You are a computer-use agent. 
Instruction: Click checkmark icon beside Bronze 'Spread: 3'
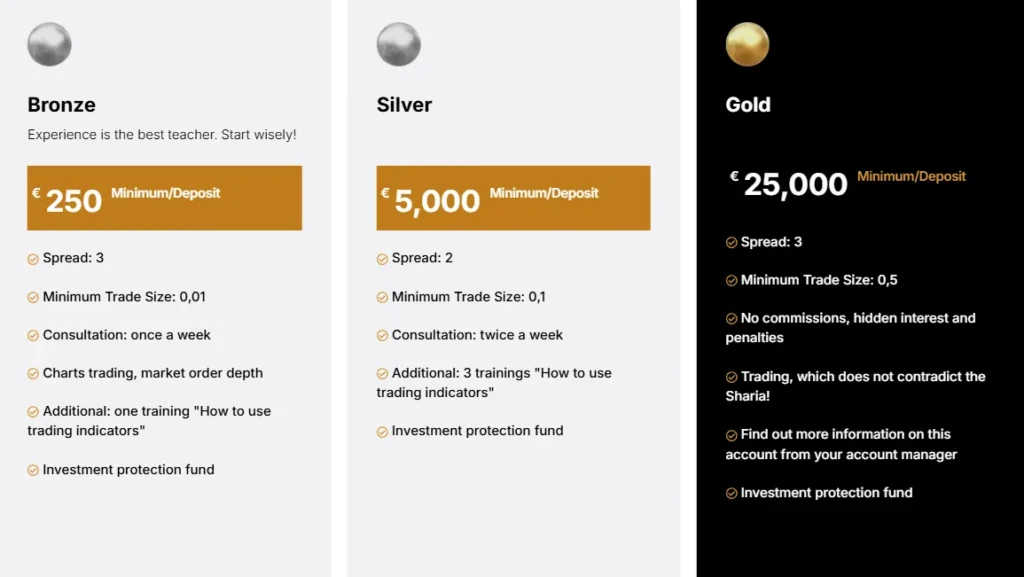click(33, 259)
